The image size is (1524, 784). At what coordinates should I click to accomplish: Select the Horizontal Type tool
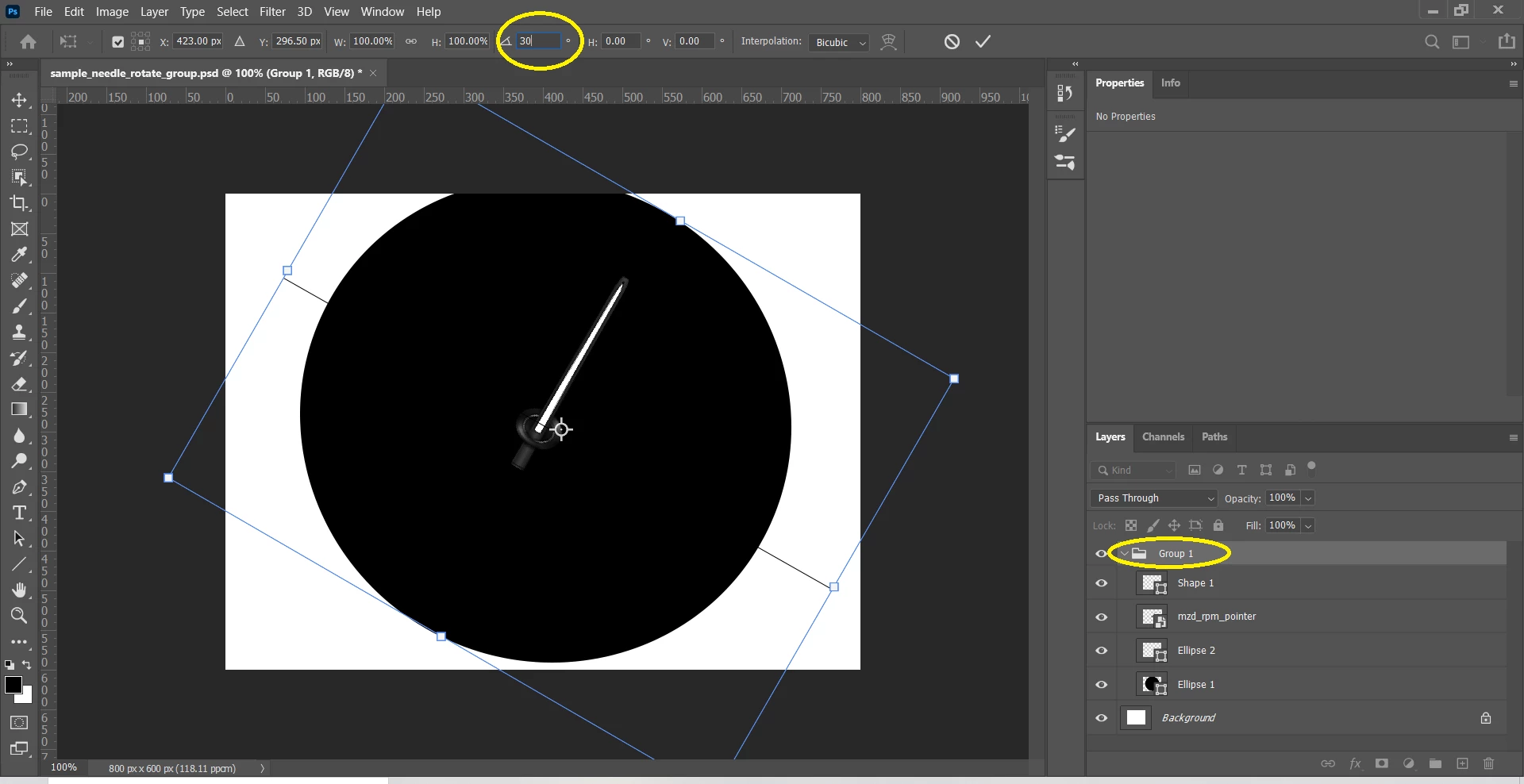(20, 513)
